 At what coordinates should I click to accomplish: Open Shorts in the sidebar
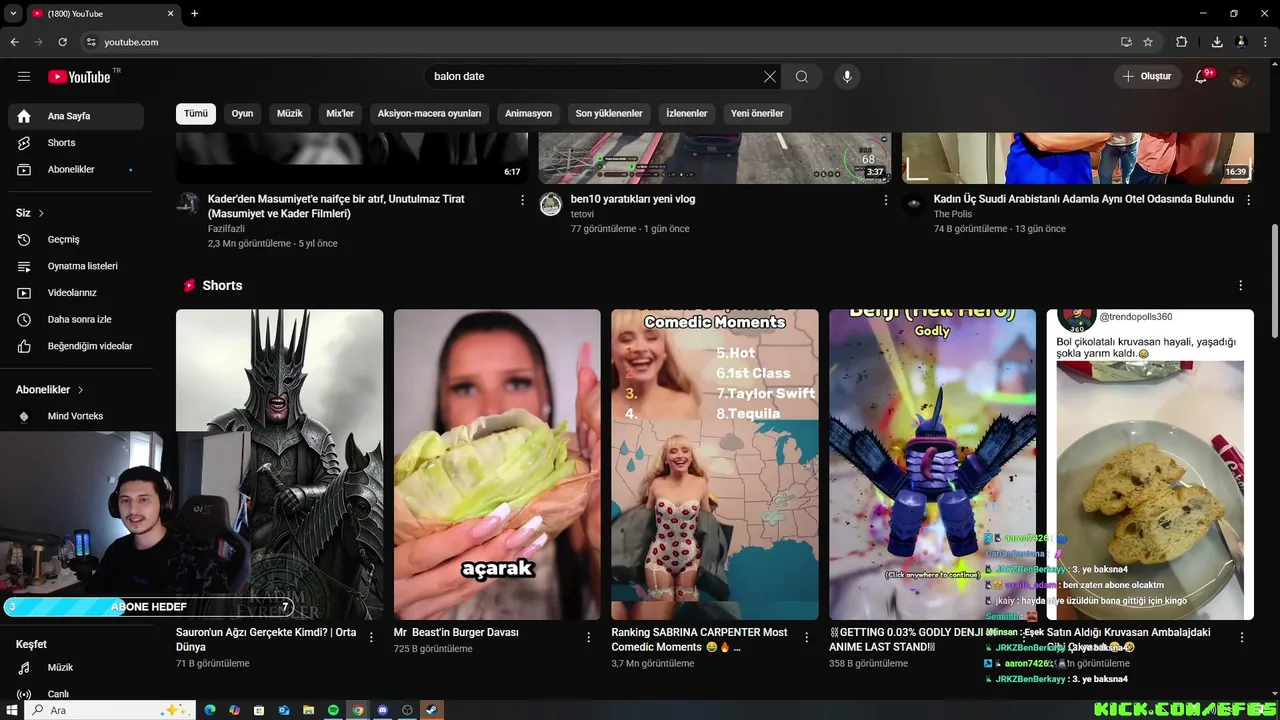(x=76, y=143)
